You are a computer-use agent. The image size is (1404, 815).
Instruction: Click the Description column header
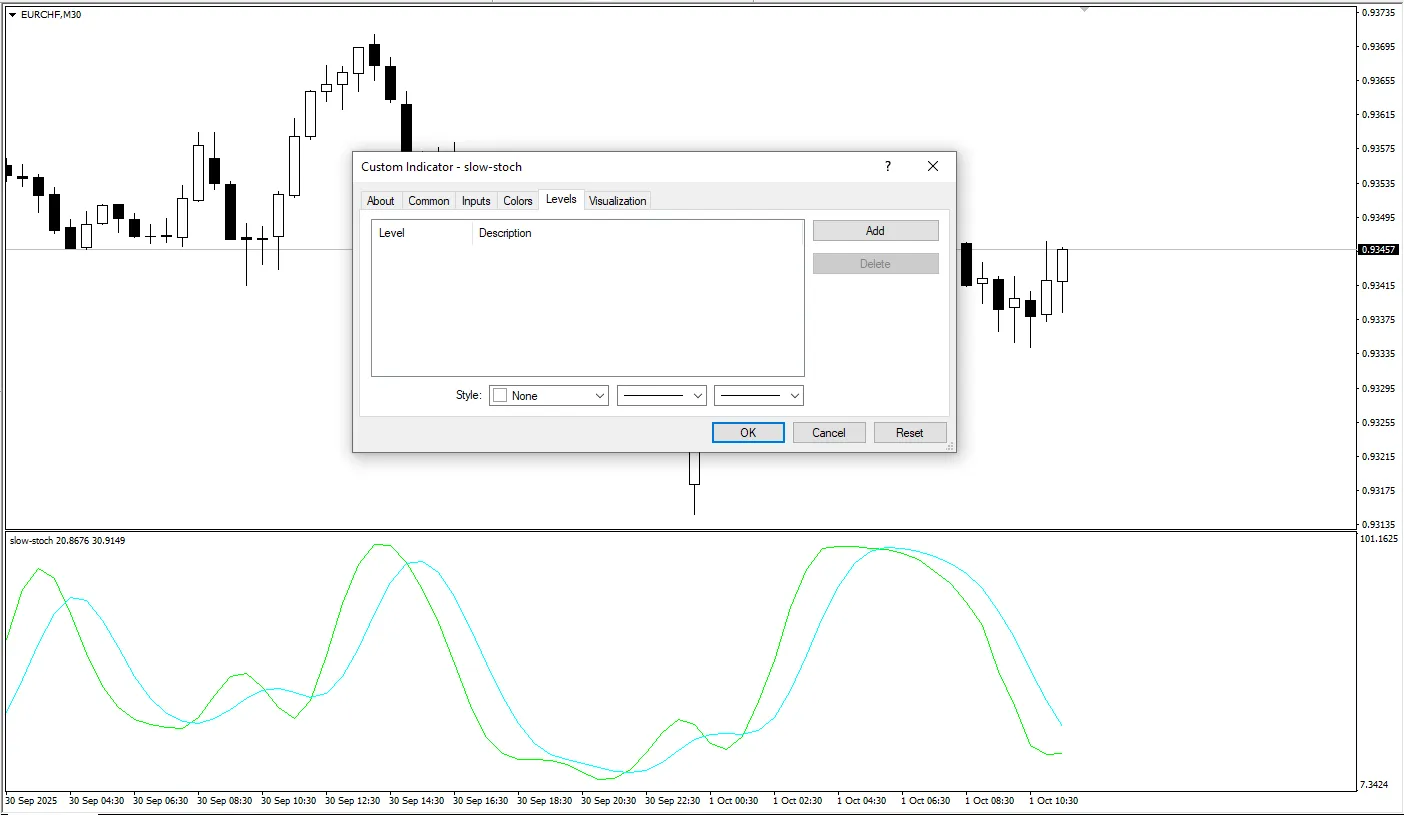pyautogui.click(x=505, y=233)
